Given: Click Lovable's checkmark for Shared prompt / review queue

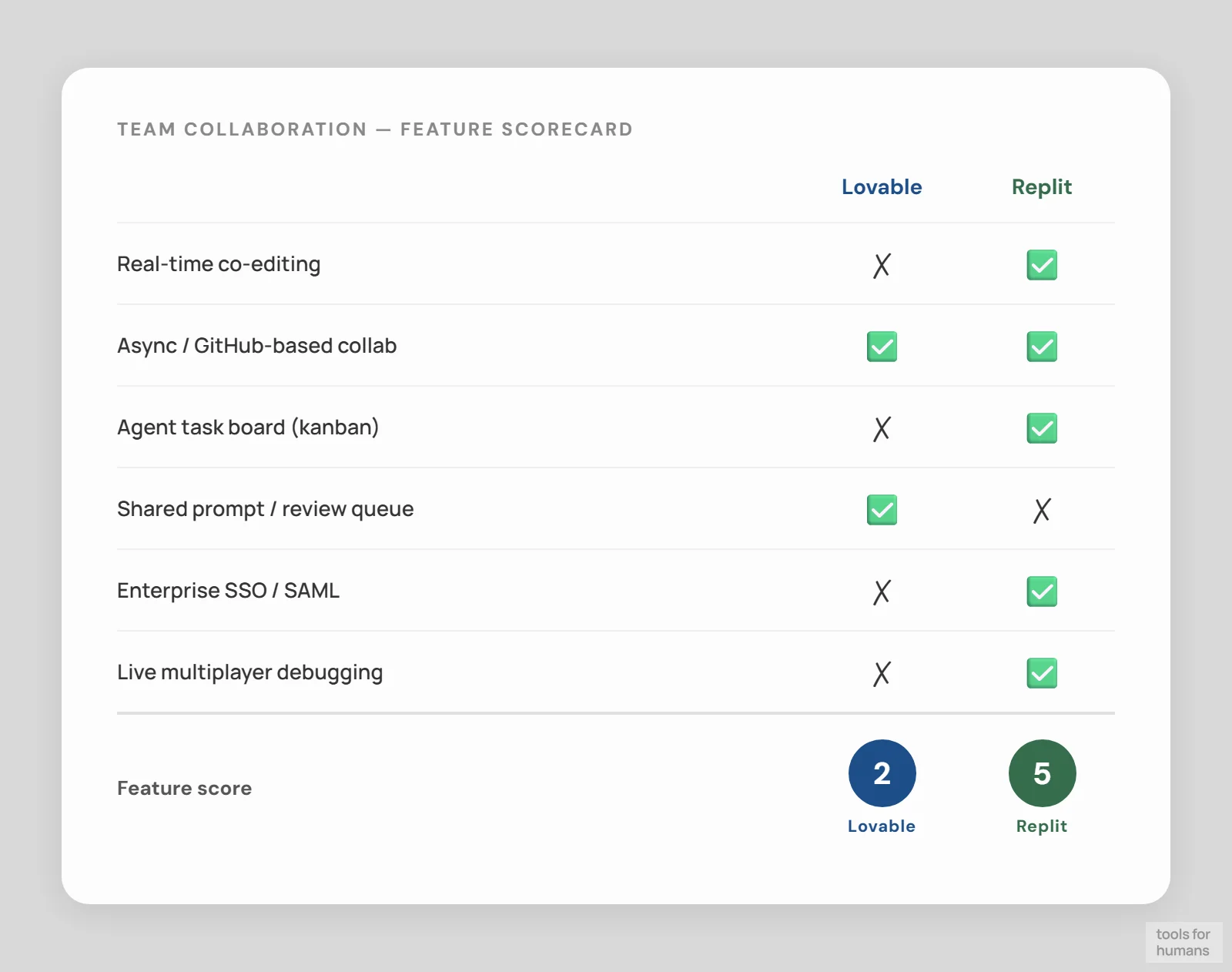Looking at the screenshot, I should [882, 510].
